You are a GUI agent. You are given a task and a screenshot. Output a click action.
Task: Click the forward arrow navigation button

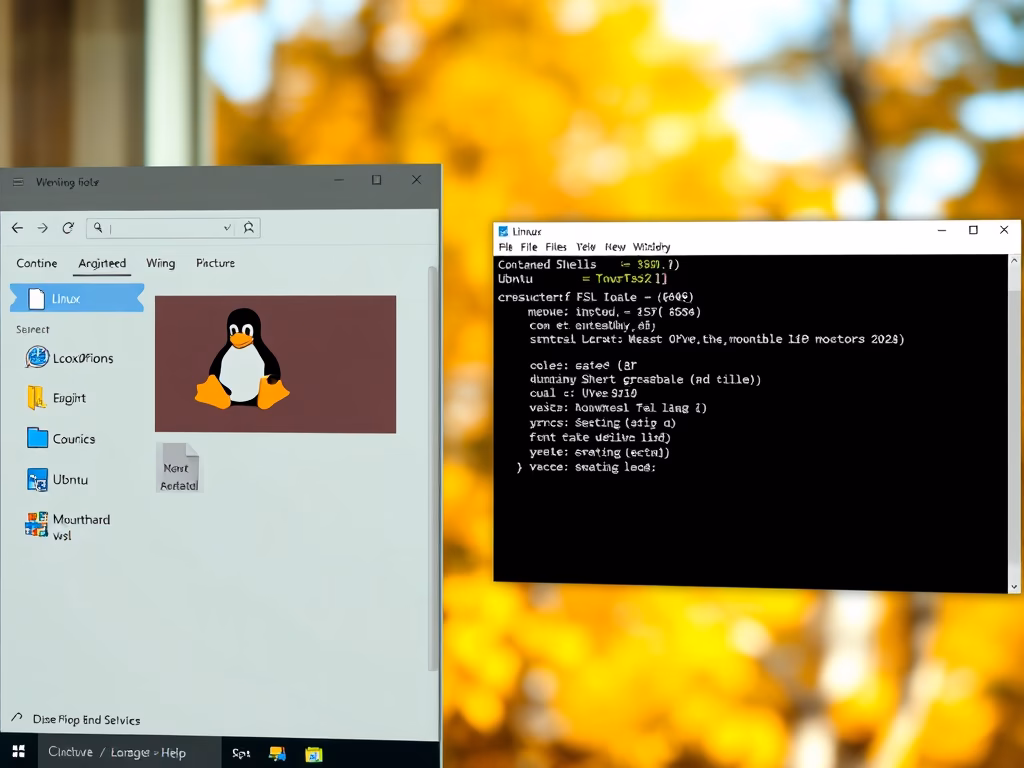click(43, 228)
